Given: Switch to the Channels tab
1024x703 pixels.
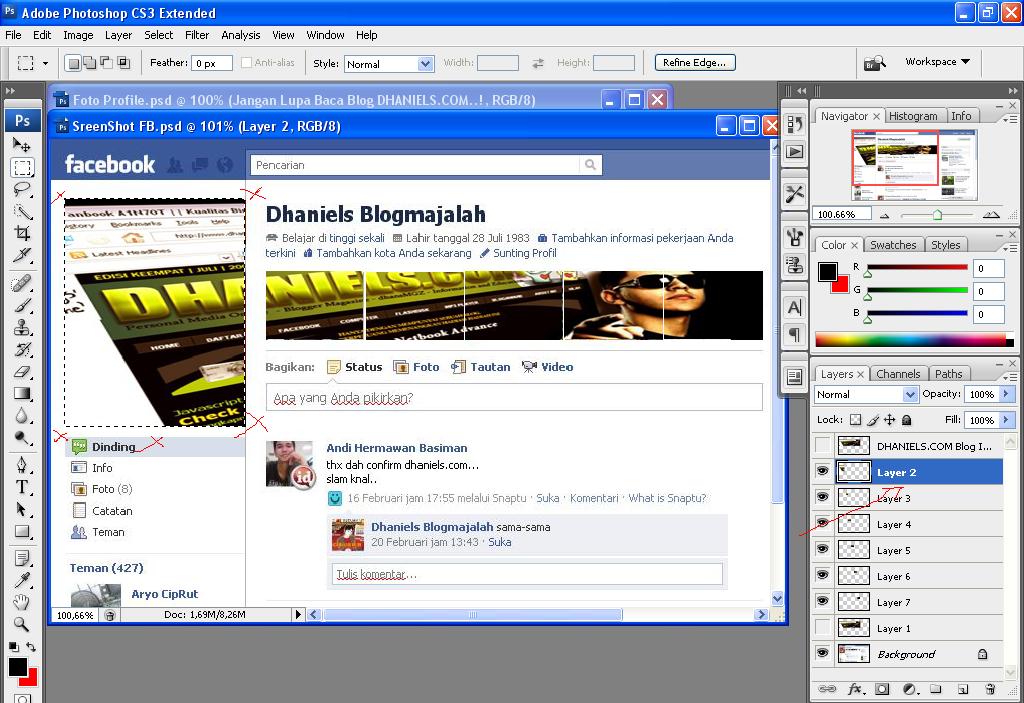Looking at the screenshot, I should coord(898,374).
